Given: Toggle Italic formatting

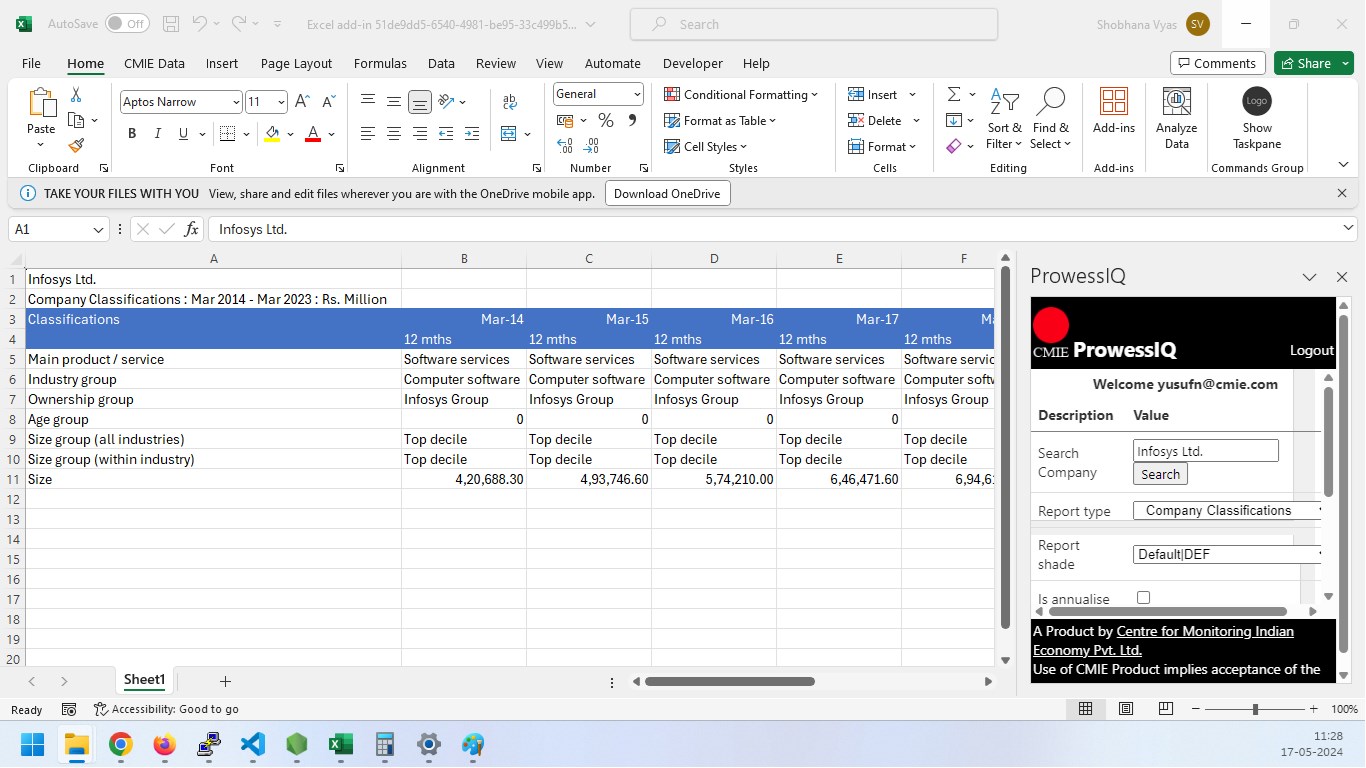Looking at the screenshot, I should pyautogui.click(x=157, y=134).
